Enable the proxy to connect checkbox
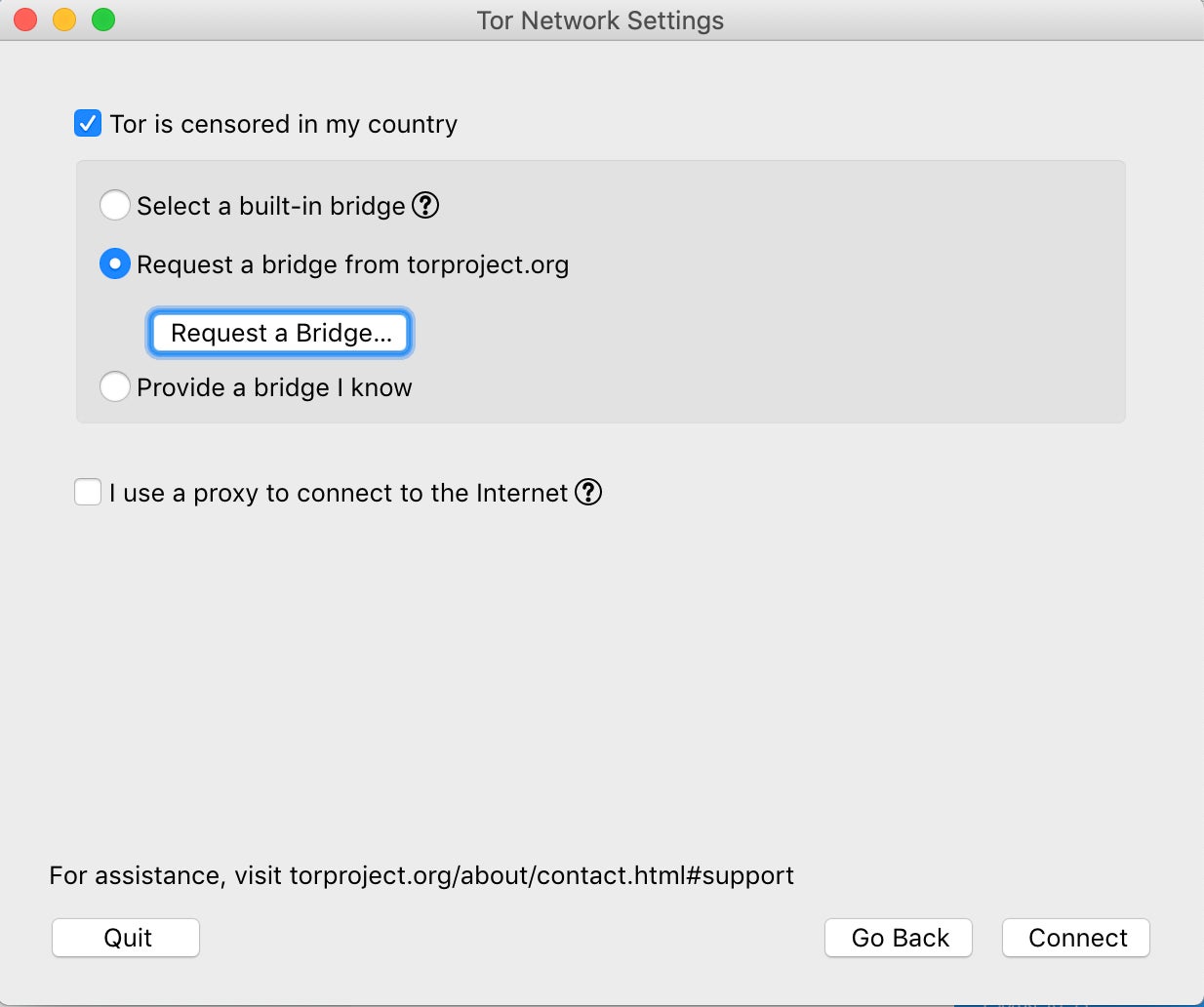 point(88,493)
